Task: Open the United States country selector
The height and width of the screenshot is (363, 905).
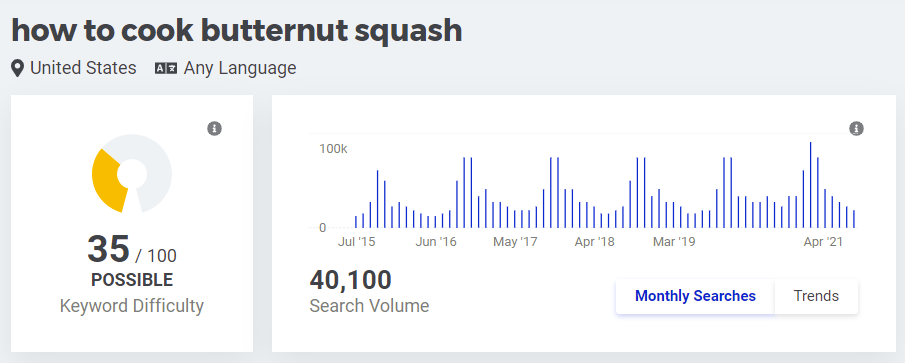Action: tap(83, 68)
